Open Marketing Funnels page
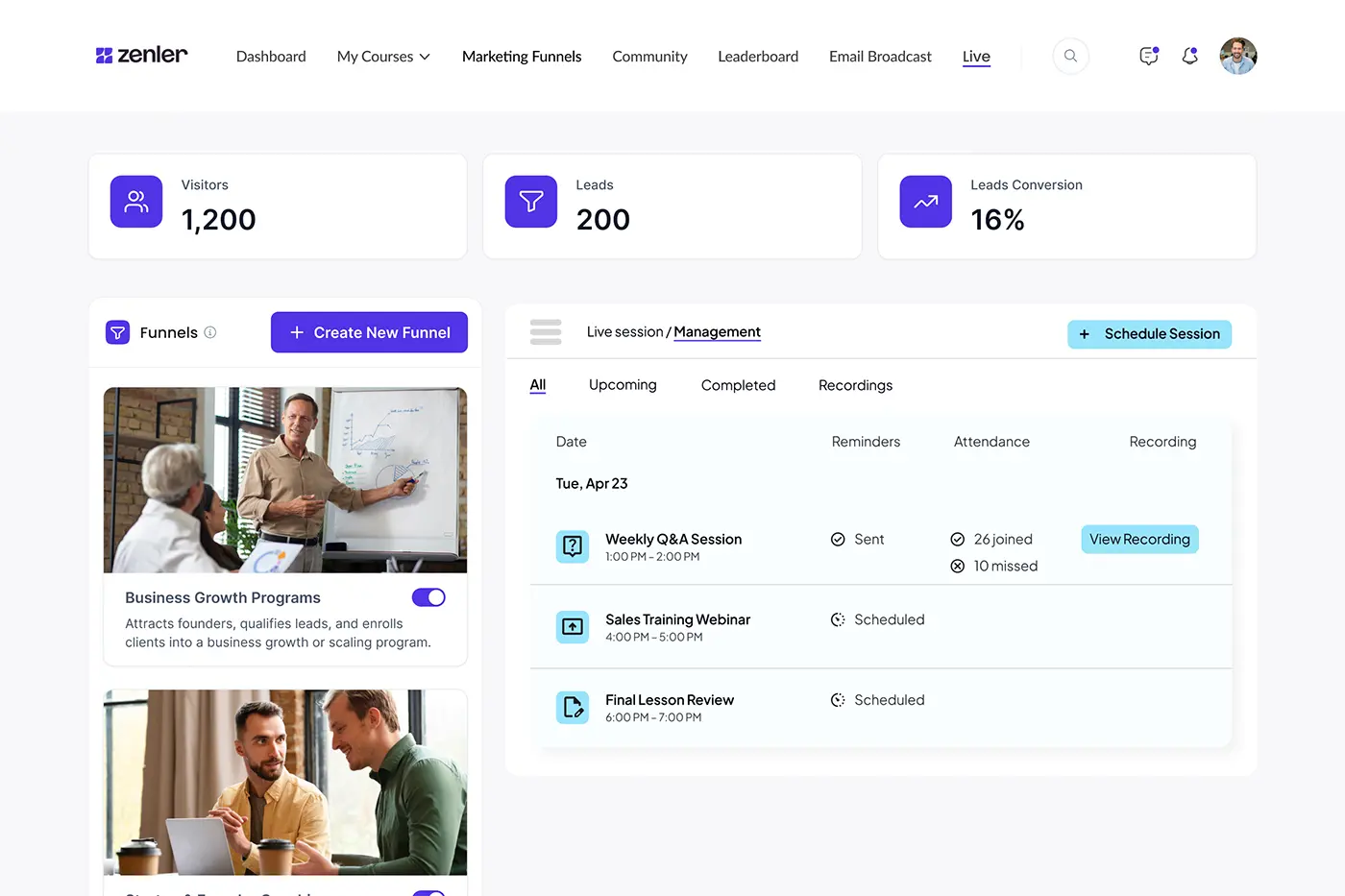 (522, 57)
